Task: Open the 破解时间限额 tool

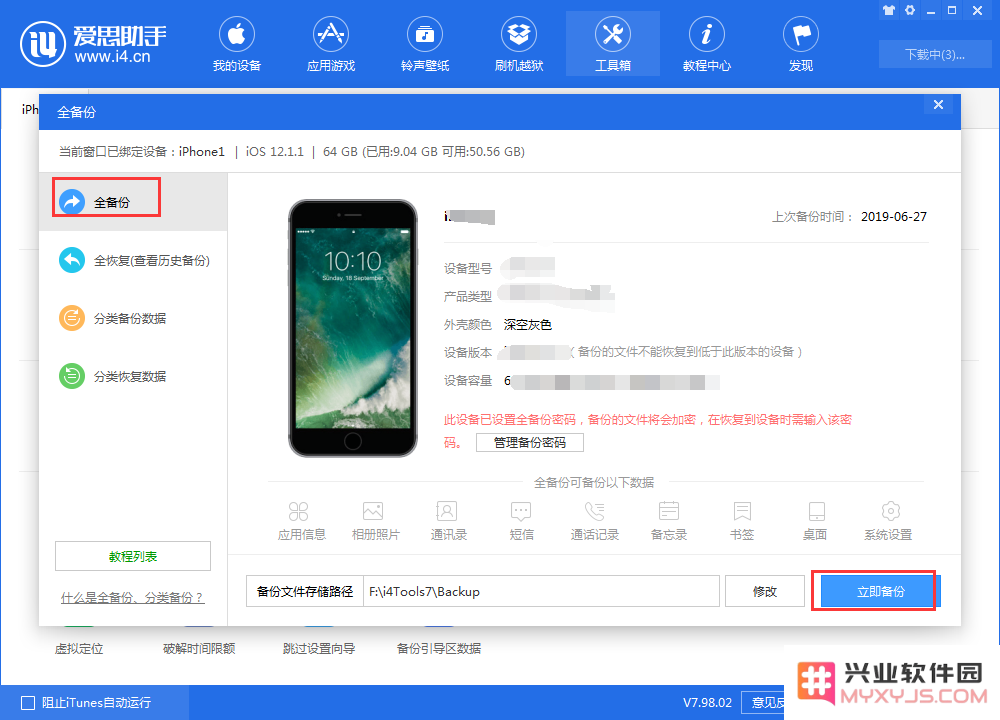Action: (x=199, y=649)
